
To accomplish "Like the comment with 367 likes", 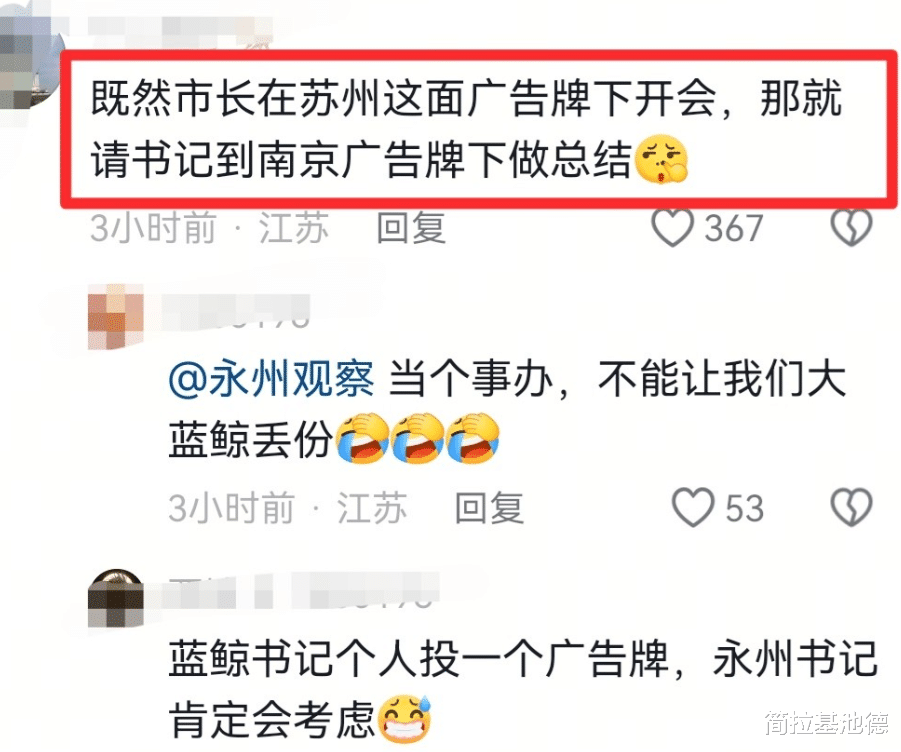I will pos(672,228).
